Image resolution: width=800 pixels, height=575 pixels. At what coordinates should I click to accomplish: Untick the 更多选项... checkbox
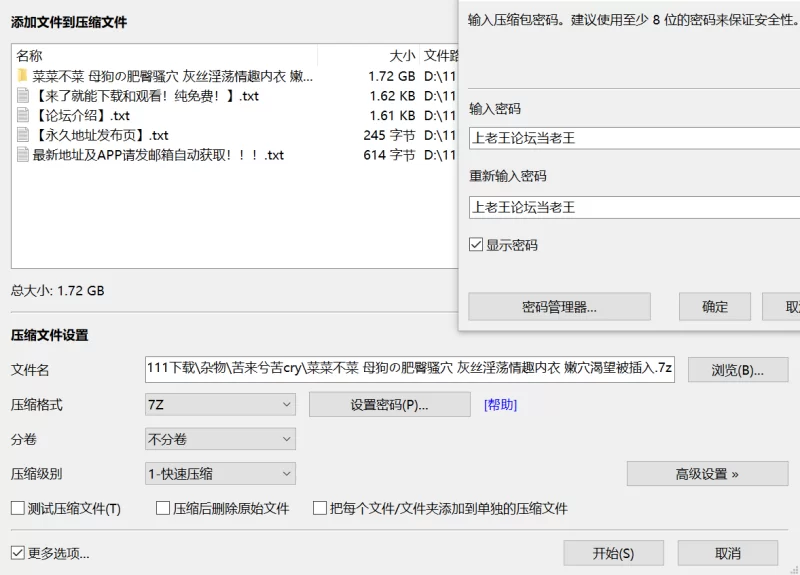click(18, 553)
